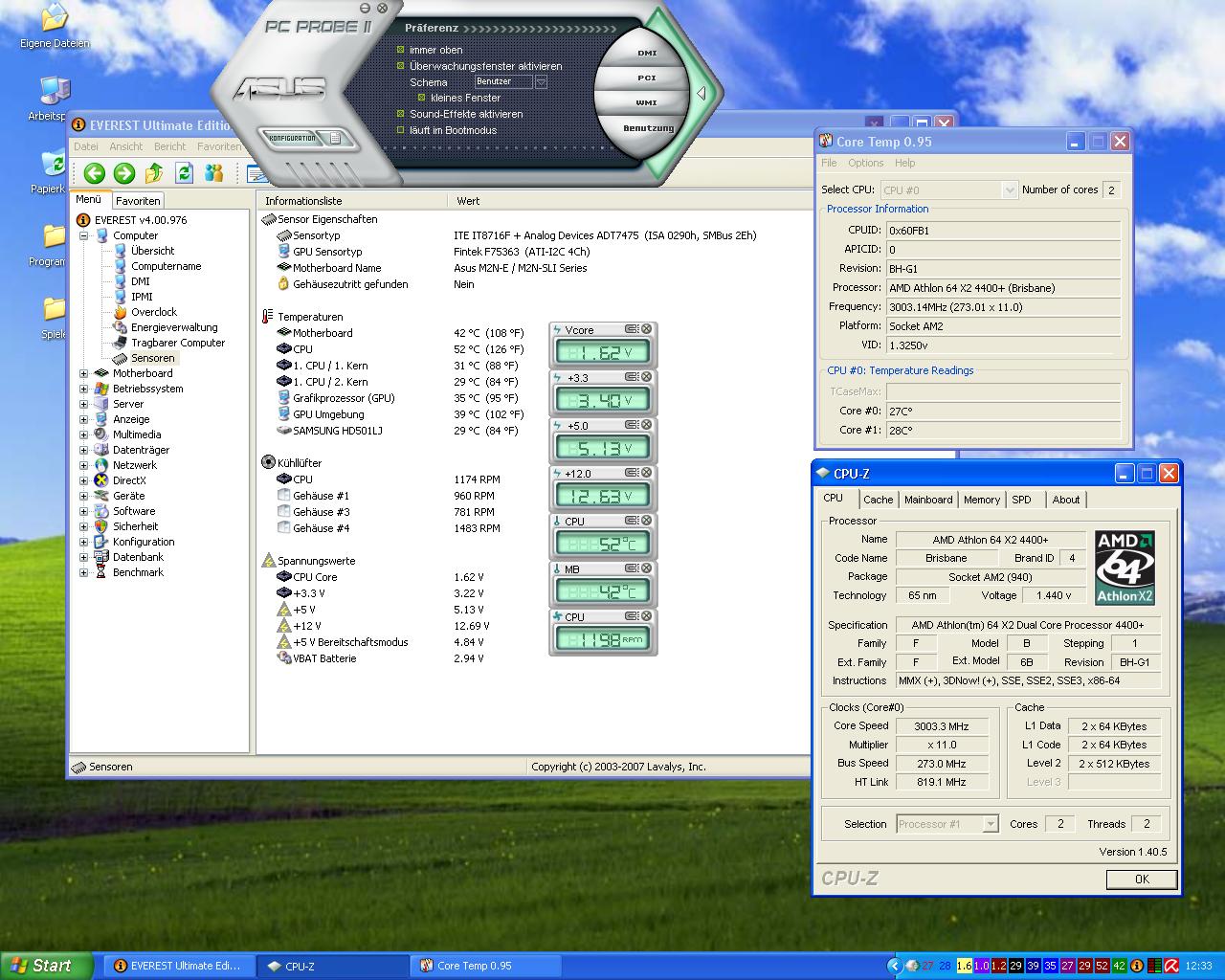Image resolution: width=1225 pixels, height=980 pixels.
Task: Click the PC Probe collapse arrow
Action: pyautogui.click(x=702, y=94)
